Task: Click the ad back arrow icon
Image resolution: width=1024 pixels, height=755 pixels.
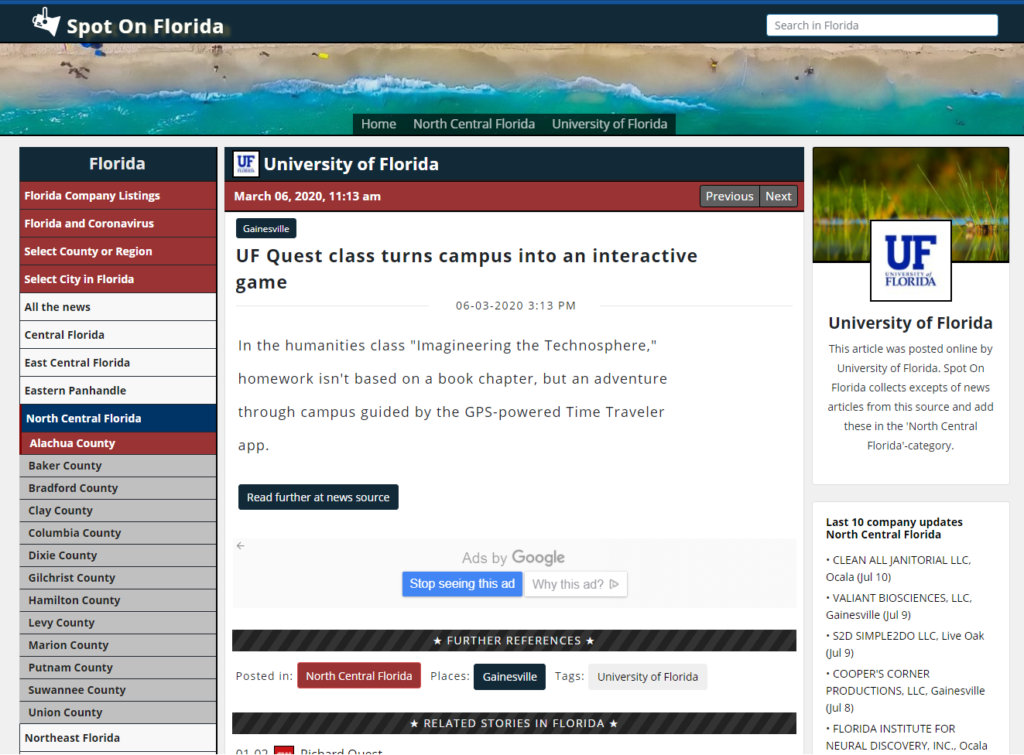Action: 241,546
